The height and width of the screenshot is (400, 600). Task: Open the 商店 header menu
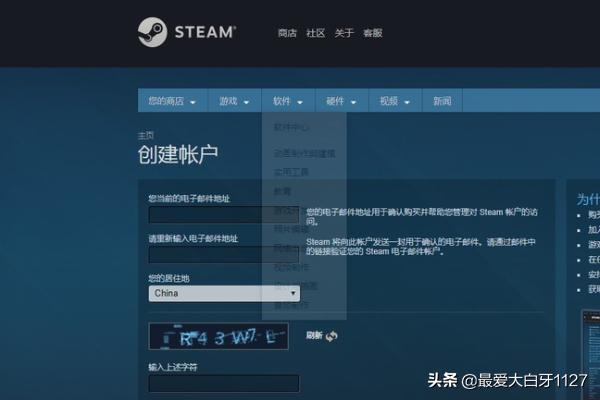pos(287,33)
